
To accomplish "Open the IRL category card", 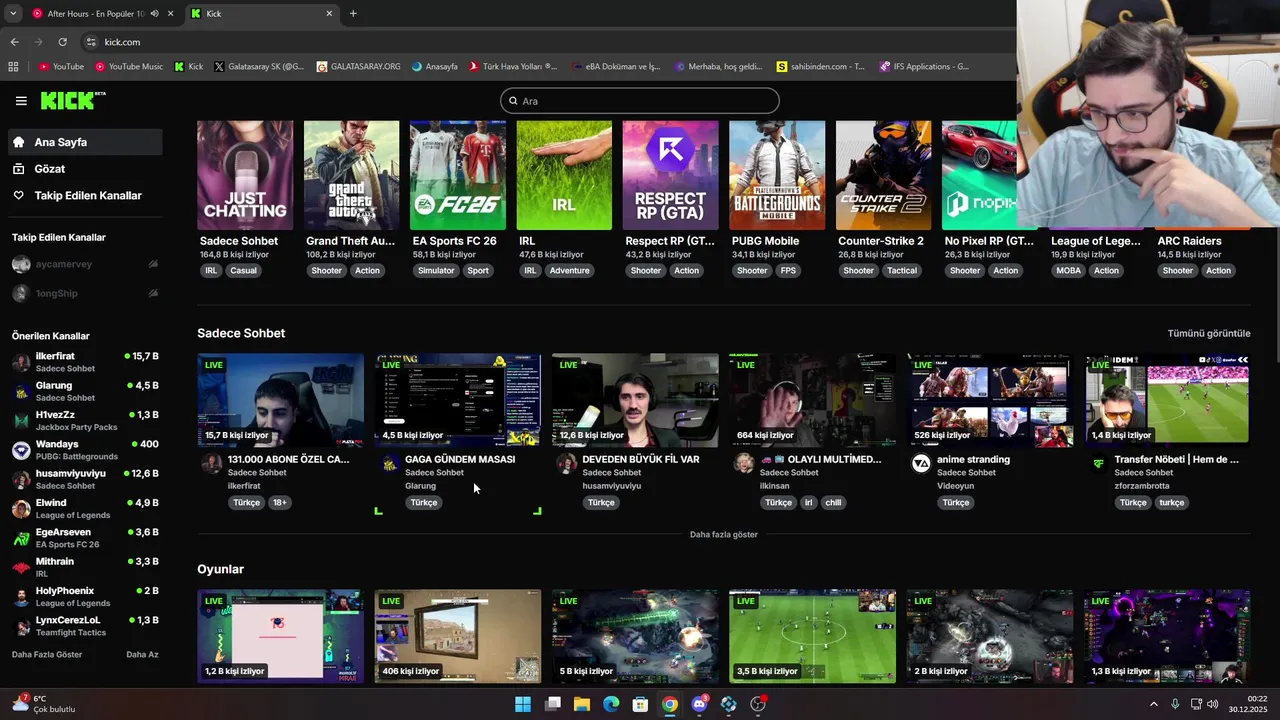I will click(564, 175).
